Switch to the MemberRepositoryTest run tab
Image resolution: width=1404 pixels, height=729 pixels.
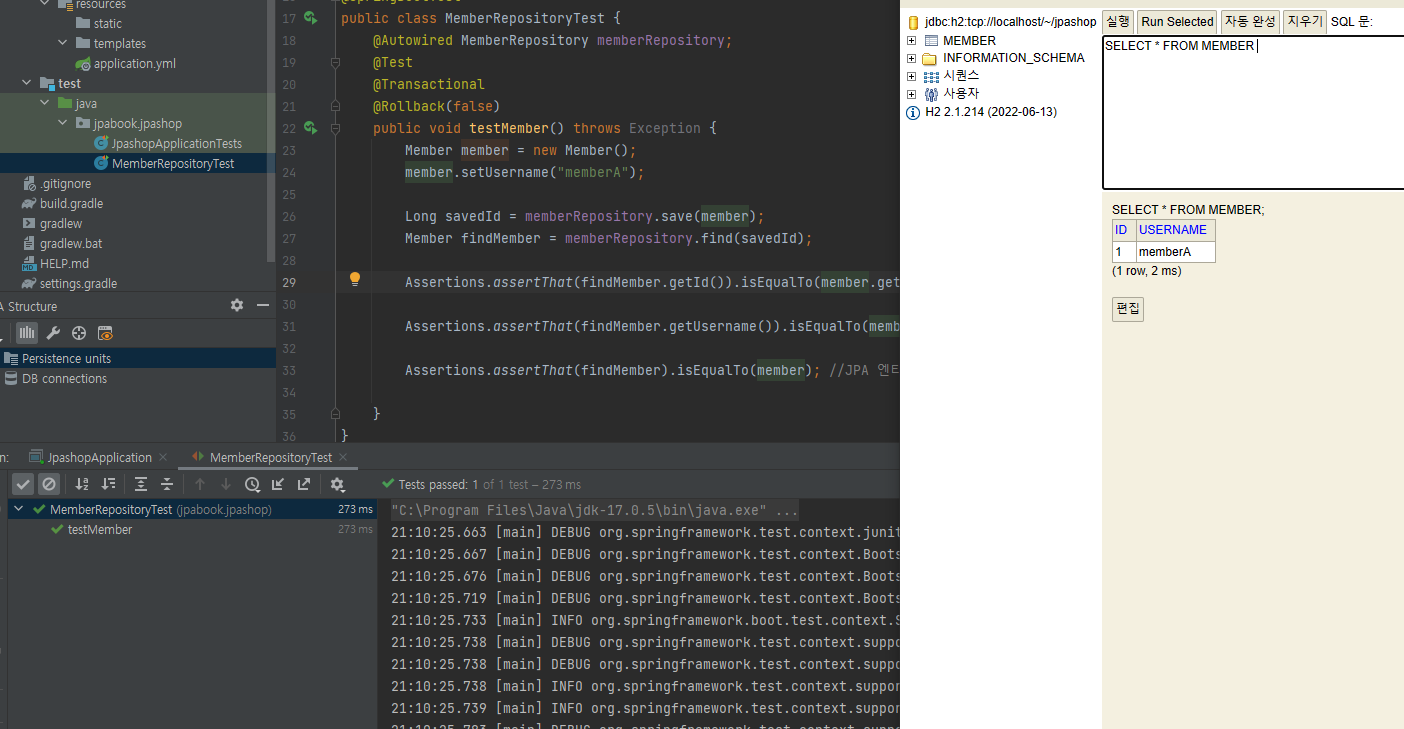[x=262, y=457]
